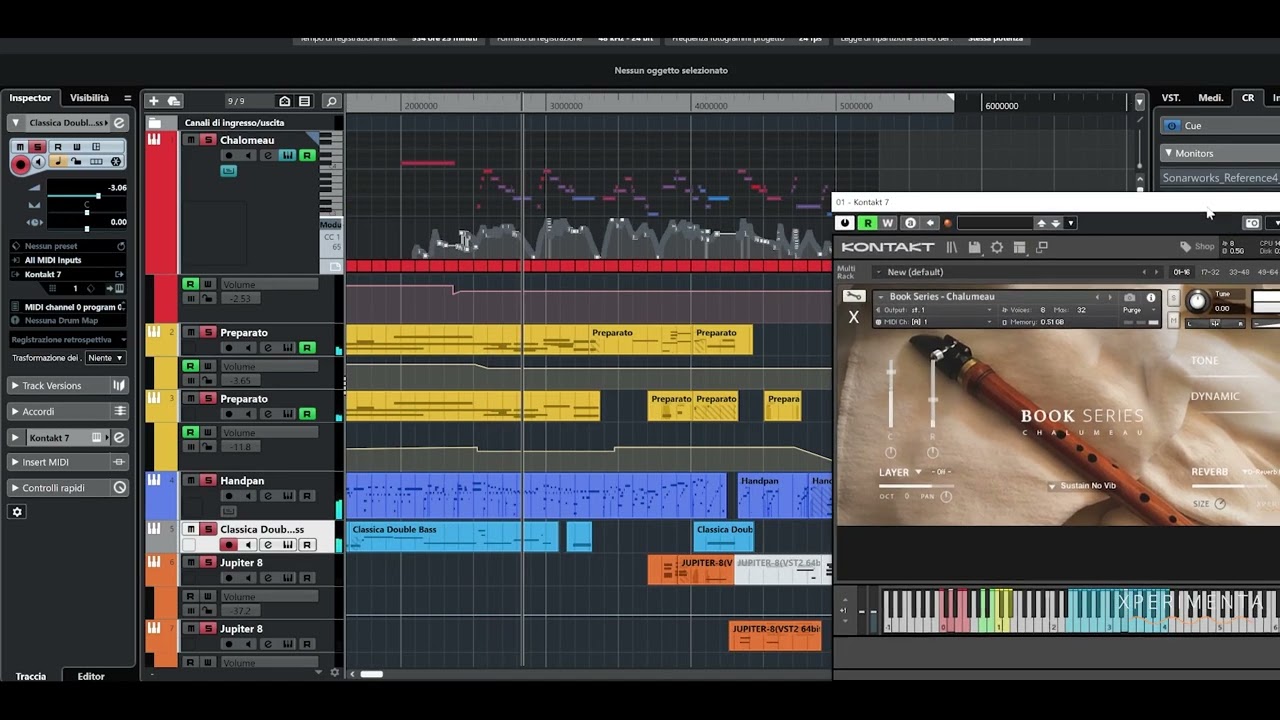Toggle the Inspector mute M button
The width and height of the screenshot is (1280, 720).
point(20,147)
